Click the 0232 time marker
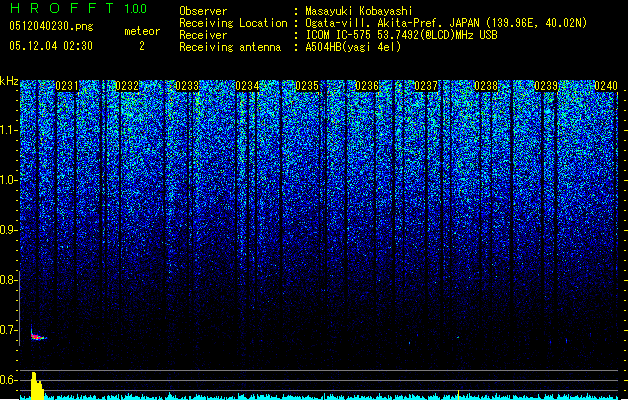 (127, 86)
